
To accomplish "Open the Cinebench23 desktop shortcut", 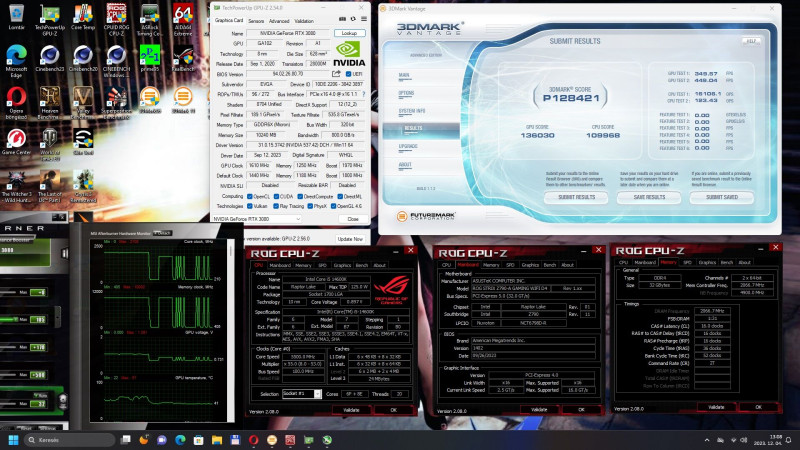I will click(x=49, y=59).
